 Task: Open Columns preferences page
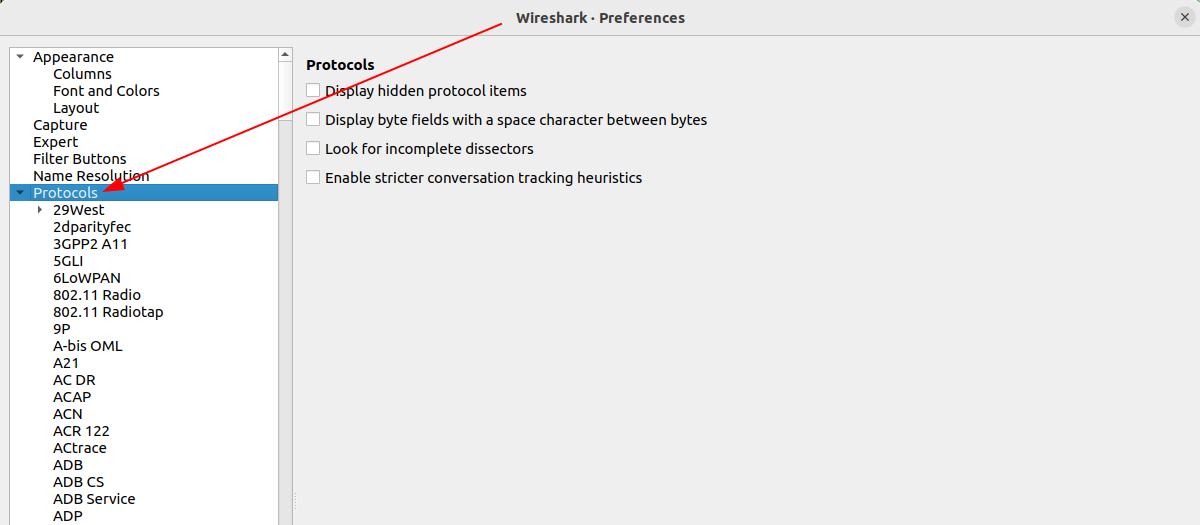[82, 74]
